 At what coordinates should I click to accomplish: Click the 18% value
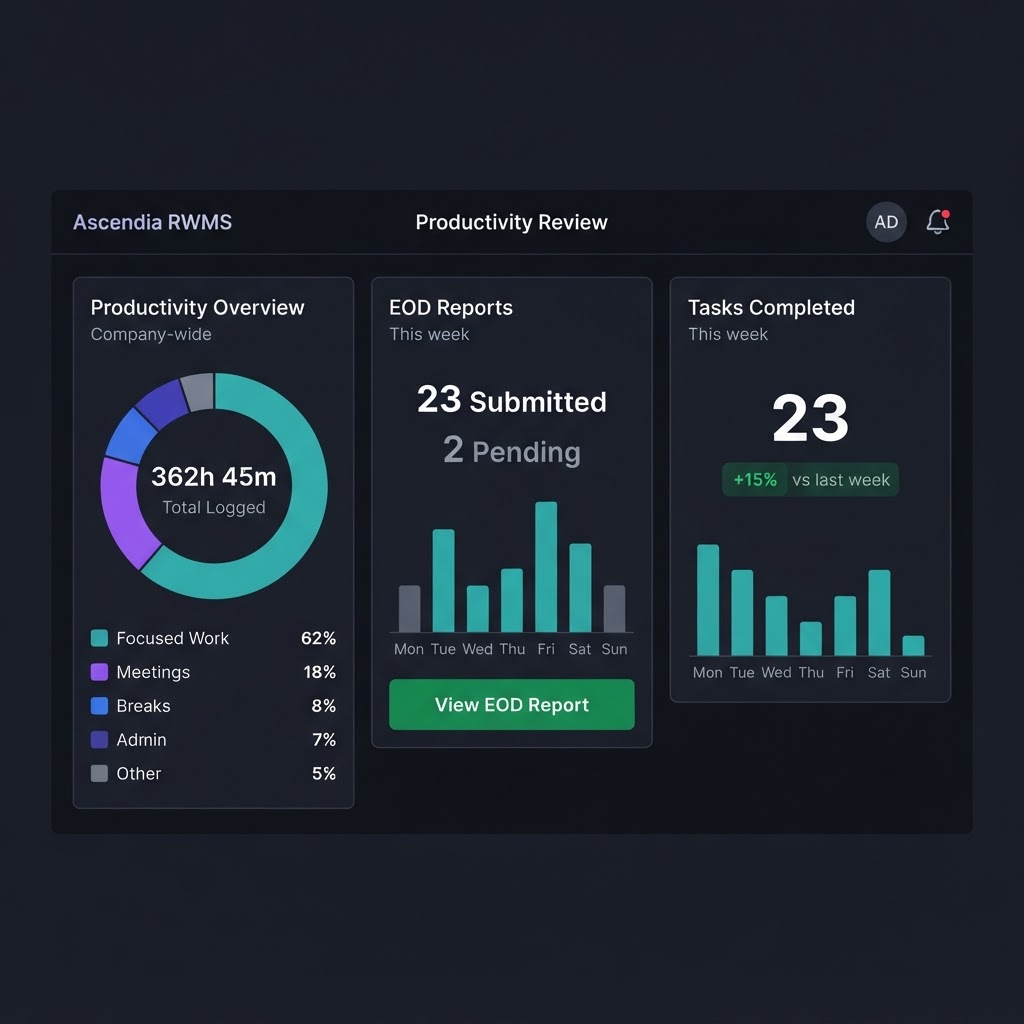(319, 672)
